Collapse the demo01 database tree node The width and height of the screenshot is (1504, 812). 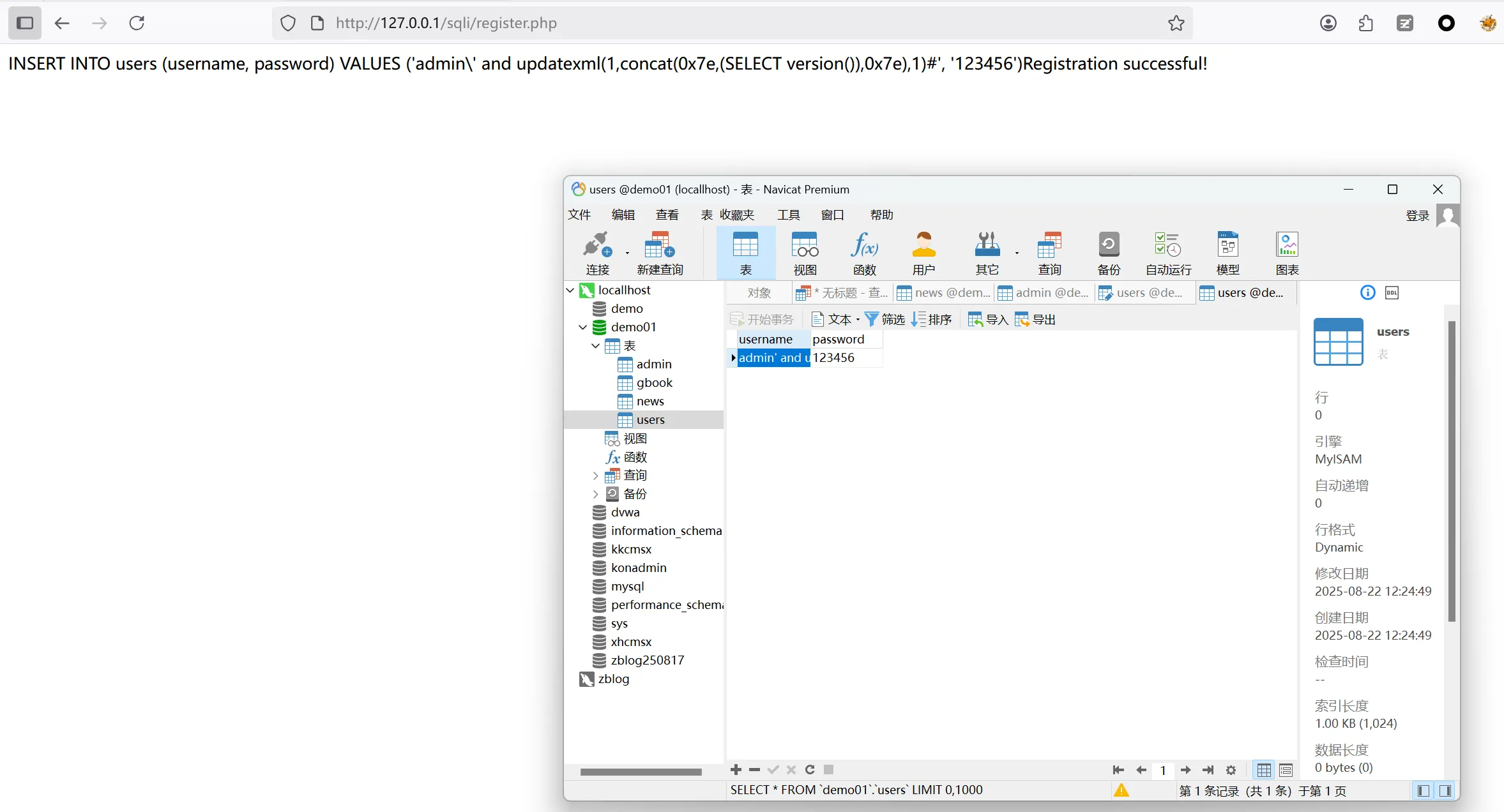(x=582, y=327)
